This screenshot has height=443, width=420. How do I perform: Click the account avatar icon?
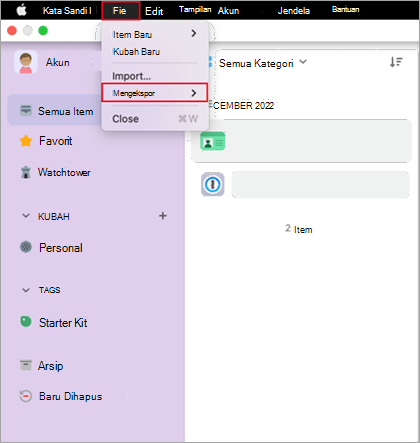point(26,62)
